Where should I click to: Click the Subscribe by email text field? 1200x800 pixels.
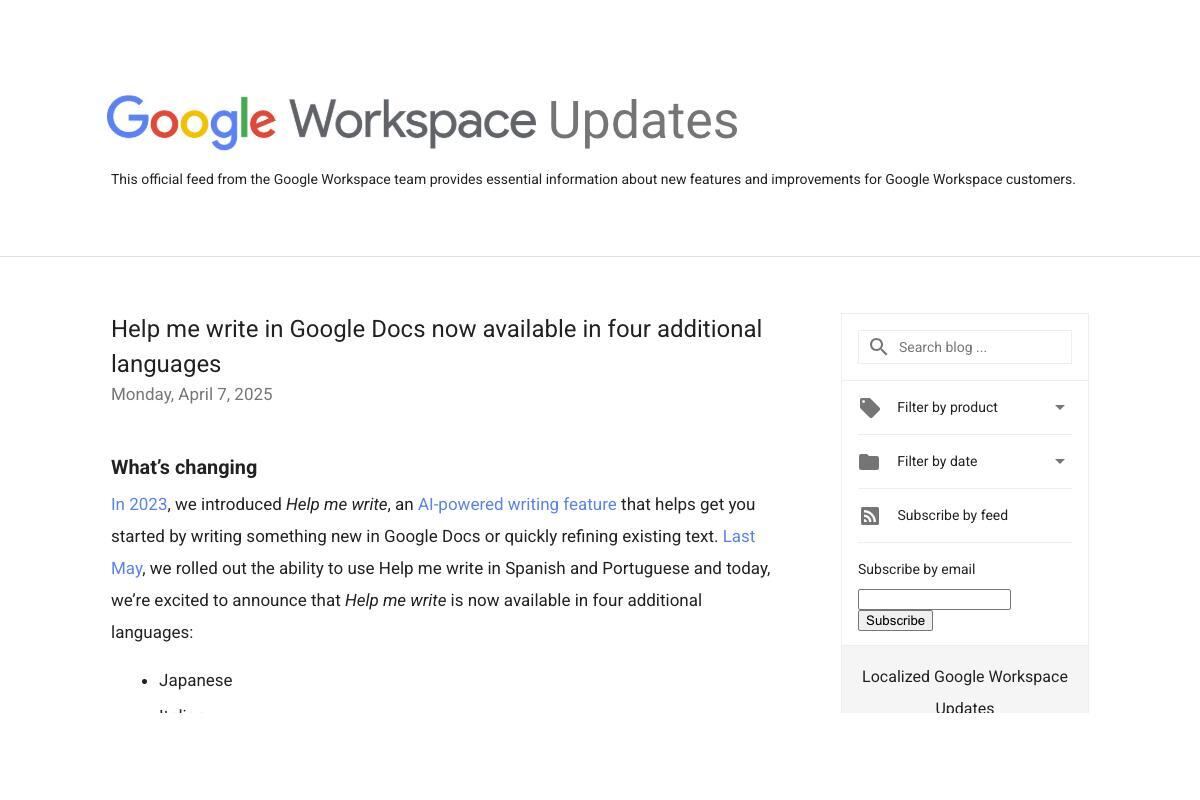point(934,599)
